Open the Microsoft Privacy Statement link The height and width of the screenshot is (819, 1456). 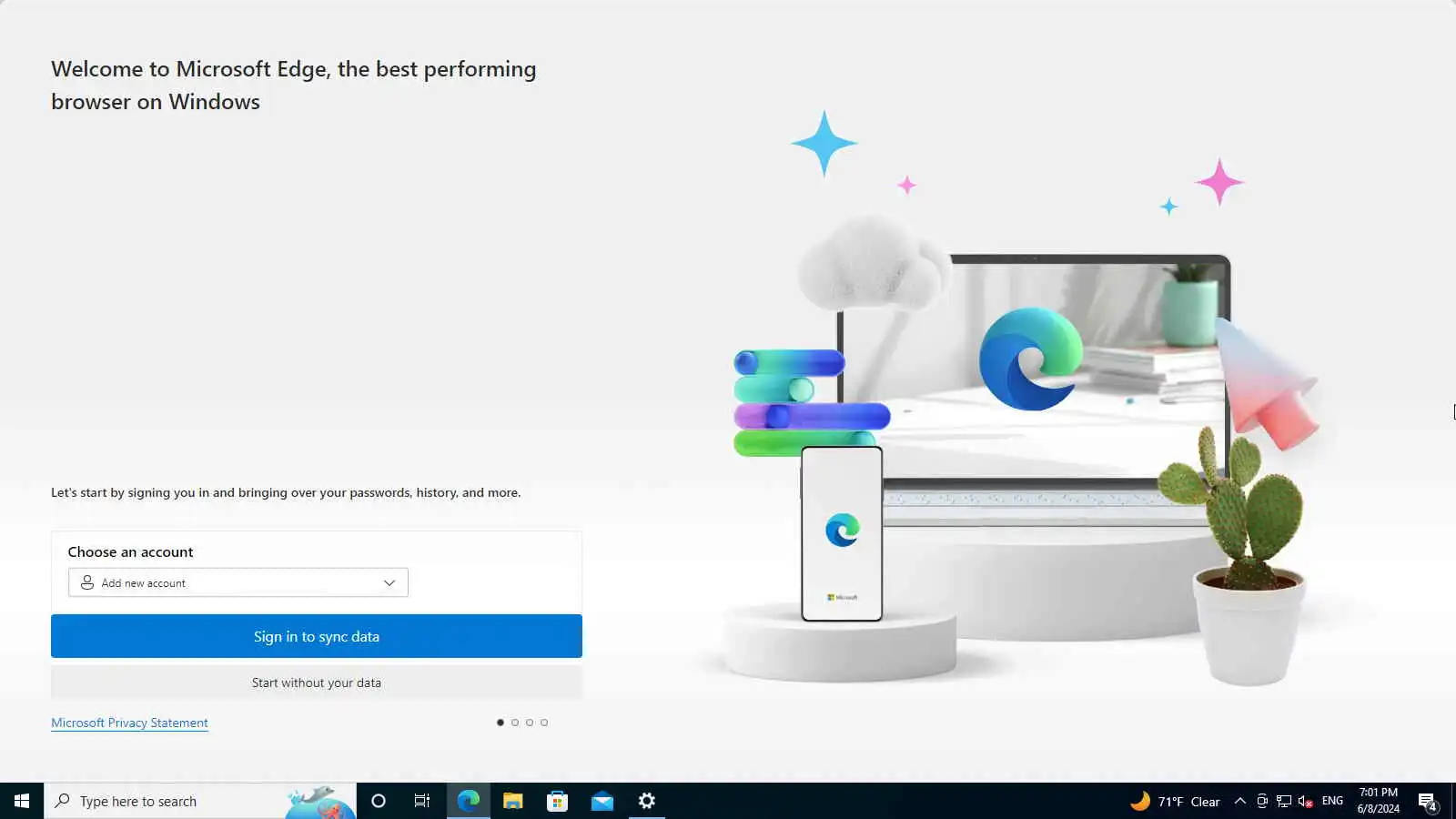pos(129,723)
